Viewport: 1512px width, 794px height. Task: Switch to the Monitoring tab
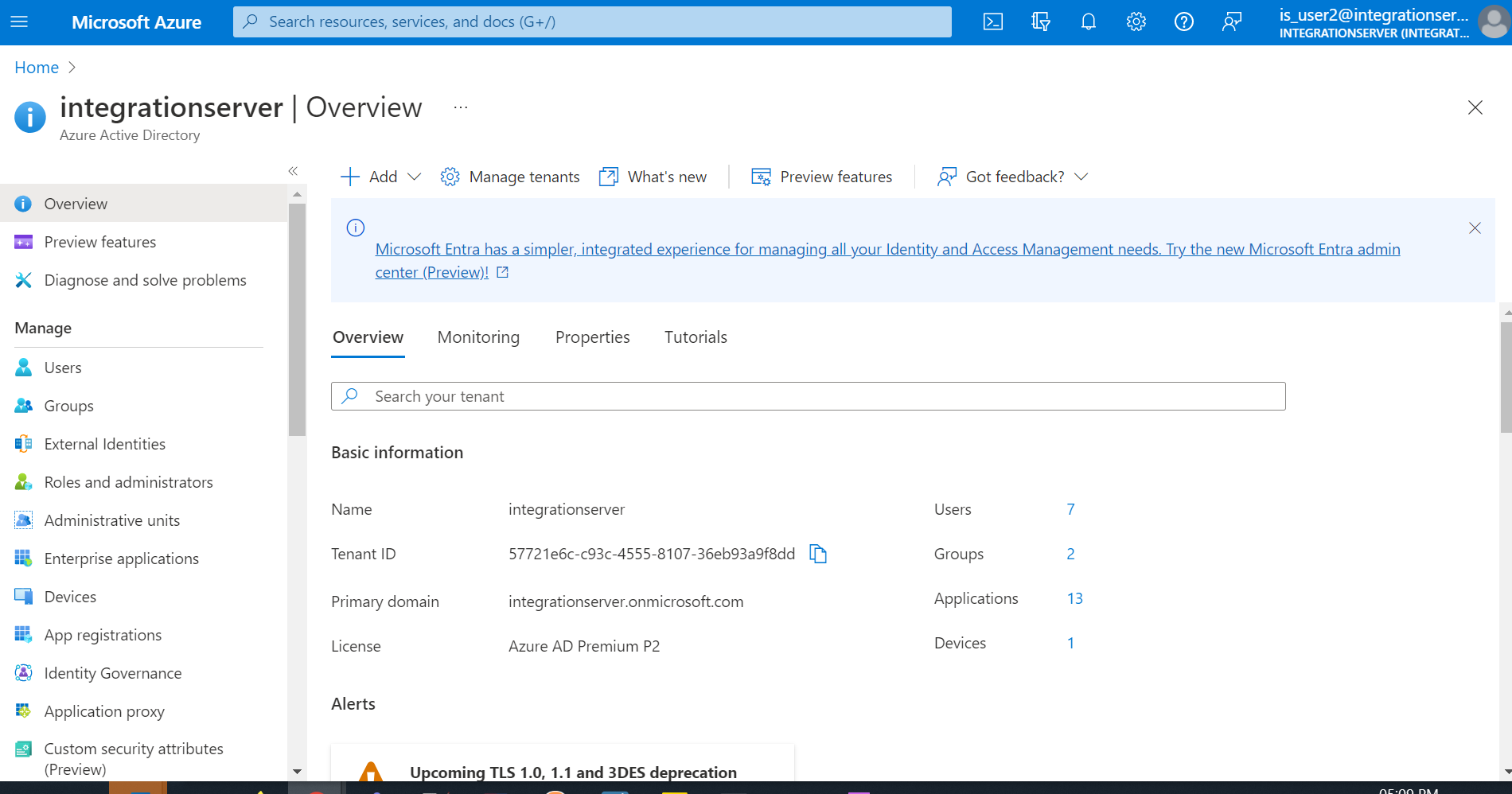(x=478, y=337)
